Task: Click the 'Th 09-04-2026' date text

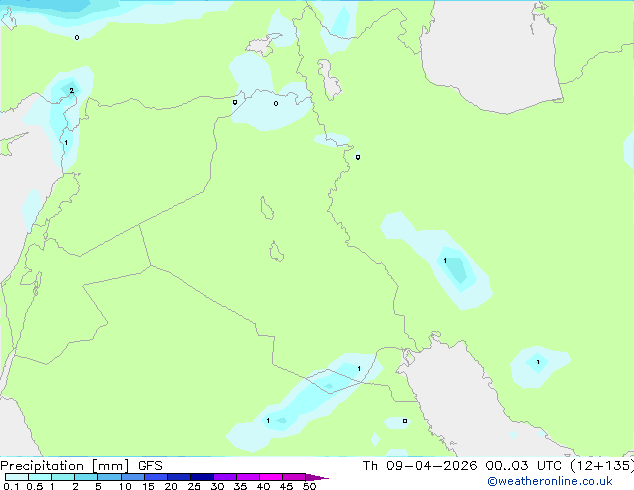Action: point(420,466)
